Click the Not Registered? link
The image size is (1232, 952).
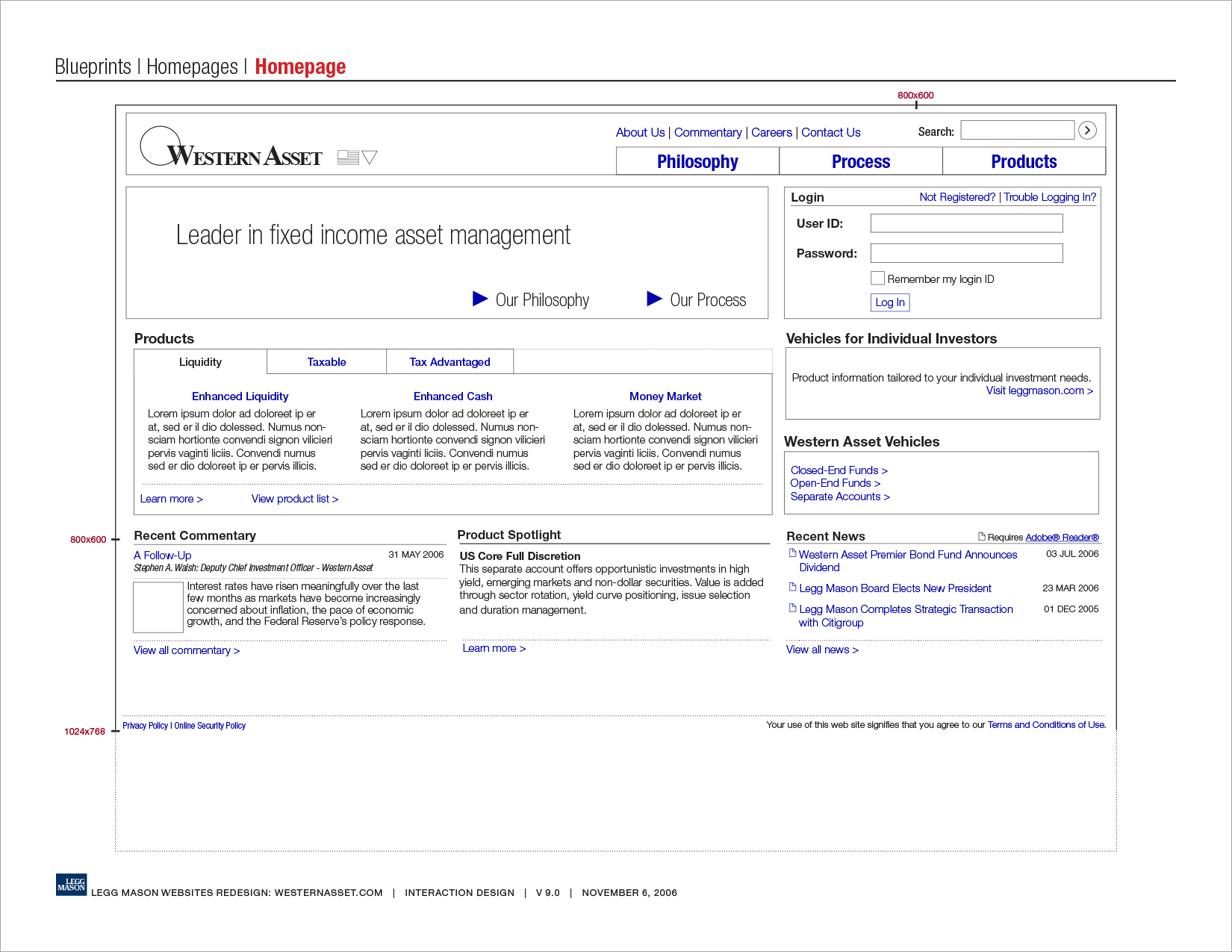pyautogui.click(x=957, y=197)
